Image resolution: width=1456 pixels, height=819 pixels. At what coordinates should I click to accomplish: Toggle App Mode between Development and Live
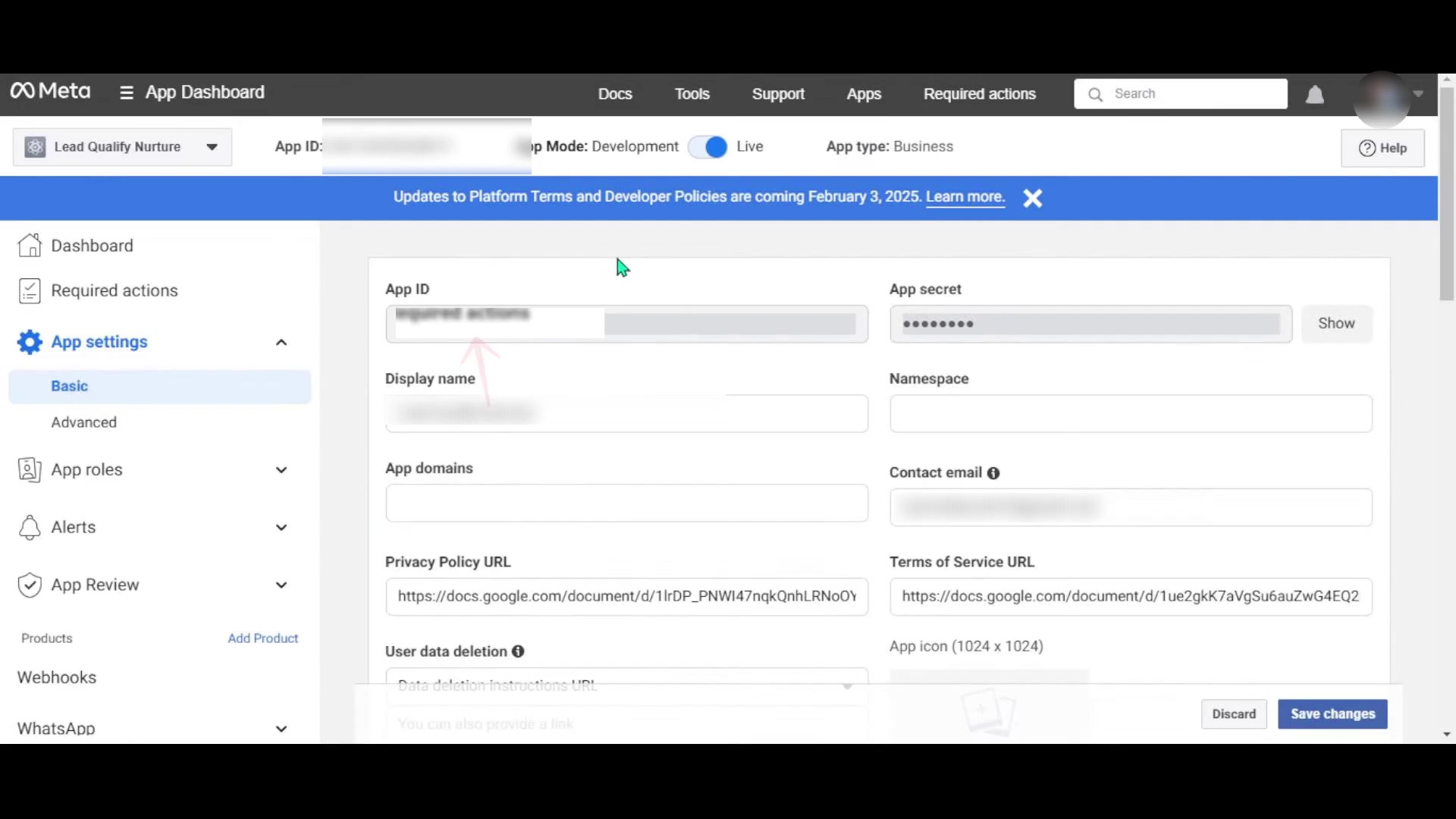click(x=707, y=147)
